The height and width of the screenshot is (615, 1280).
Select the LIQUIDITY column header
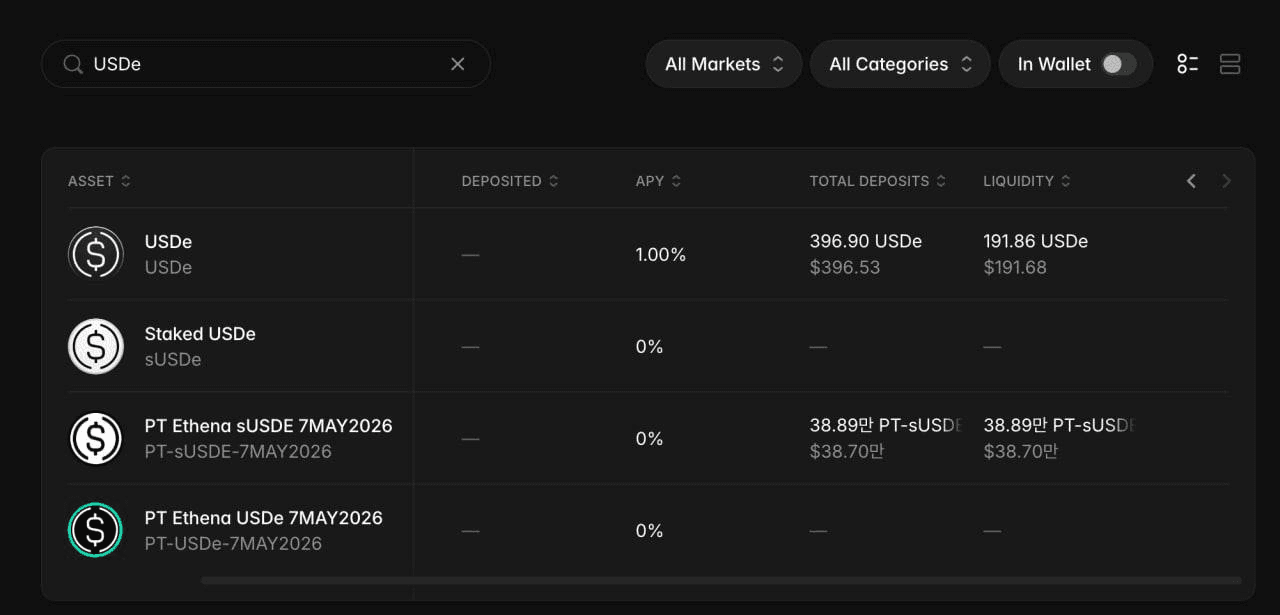pos(1027,181)
